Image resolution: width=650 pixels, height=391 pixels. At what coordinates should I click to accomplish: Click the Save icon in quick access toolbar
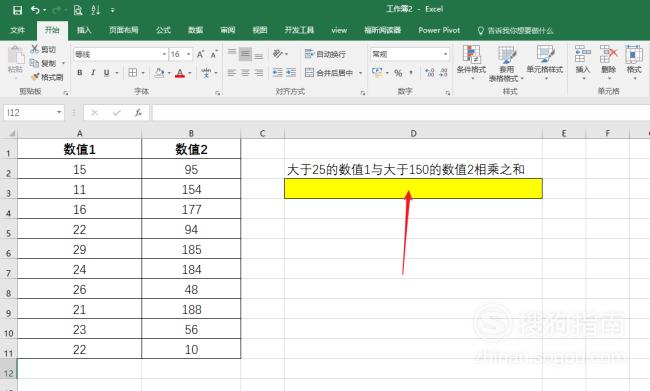point(17,10)
